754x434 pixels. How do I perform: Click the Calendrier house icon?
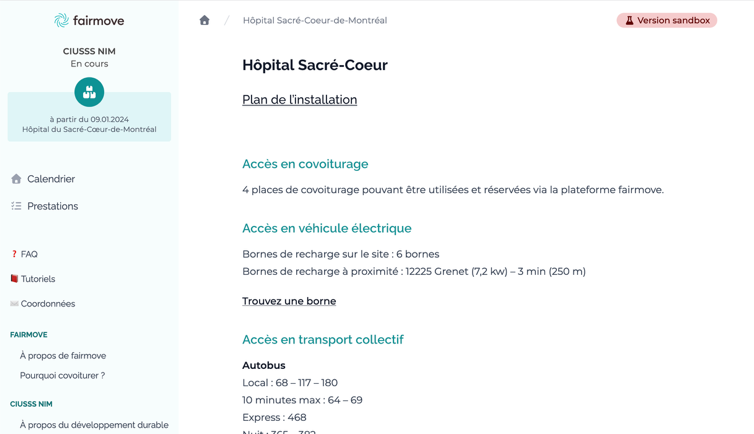click(16, 179)
